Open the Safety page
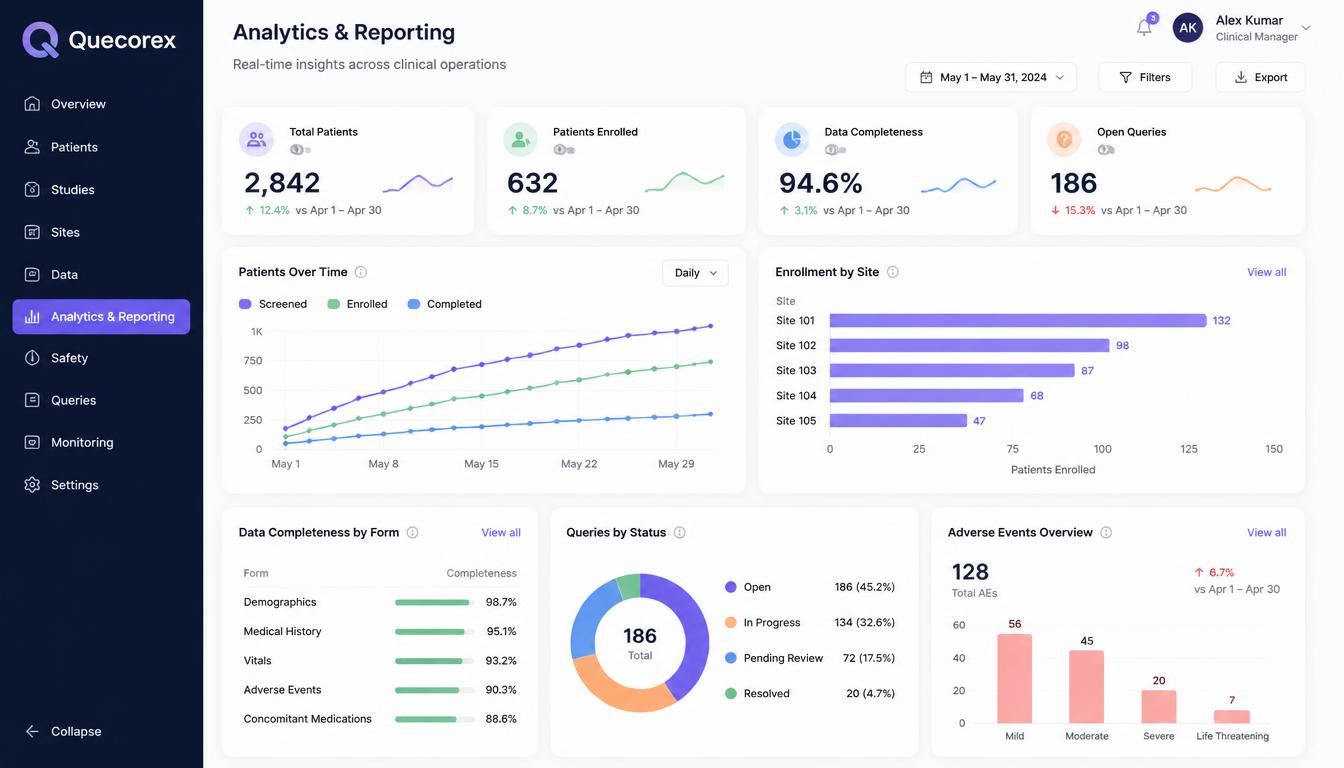This screenshot has height=768, width=1344. (x=101, y=358)
